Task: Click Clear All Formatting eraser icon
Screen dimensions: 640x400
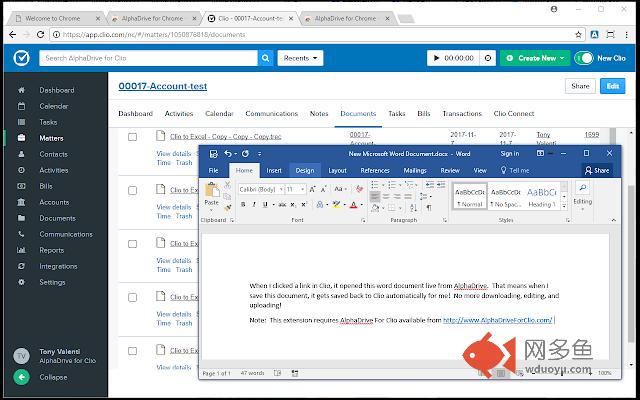Action: coord(359,189)
